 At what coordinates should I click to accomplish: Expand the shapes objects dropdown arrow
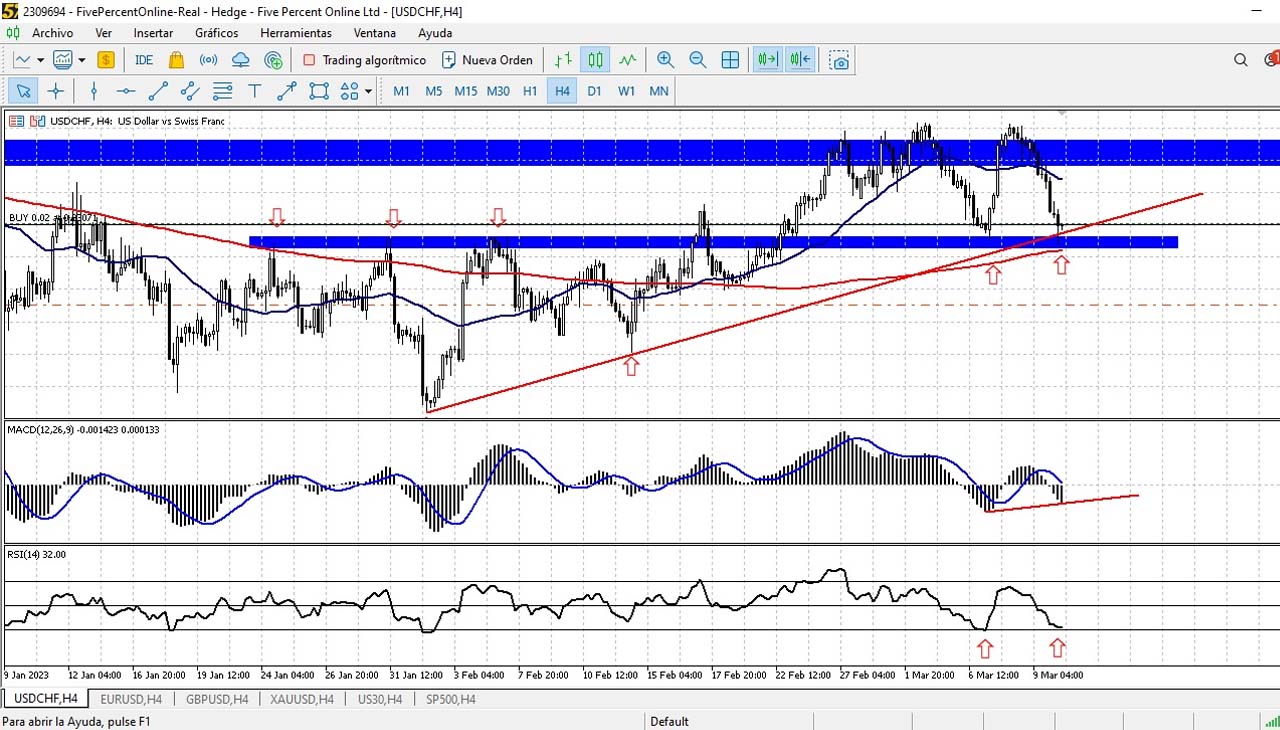pos(368,91)
